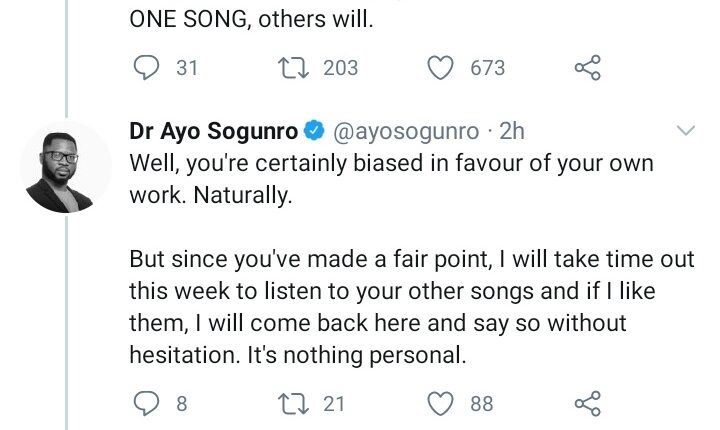Expand the tweet options chevron menu

(687, 132)
